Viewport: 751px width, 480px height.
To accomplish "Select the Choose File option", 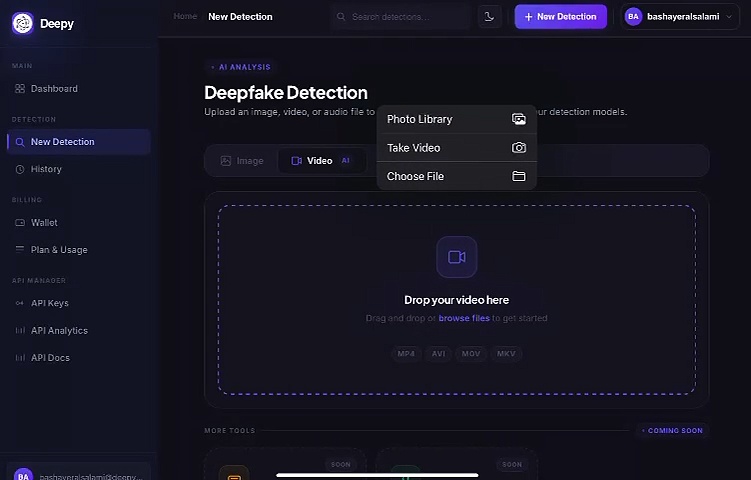I will (x=456, y=176).
